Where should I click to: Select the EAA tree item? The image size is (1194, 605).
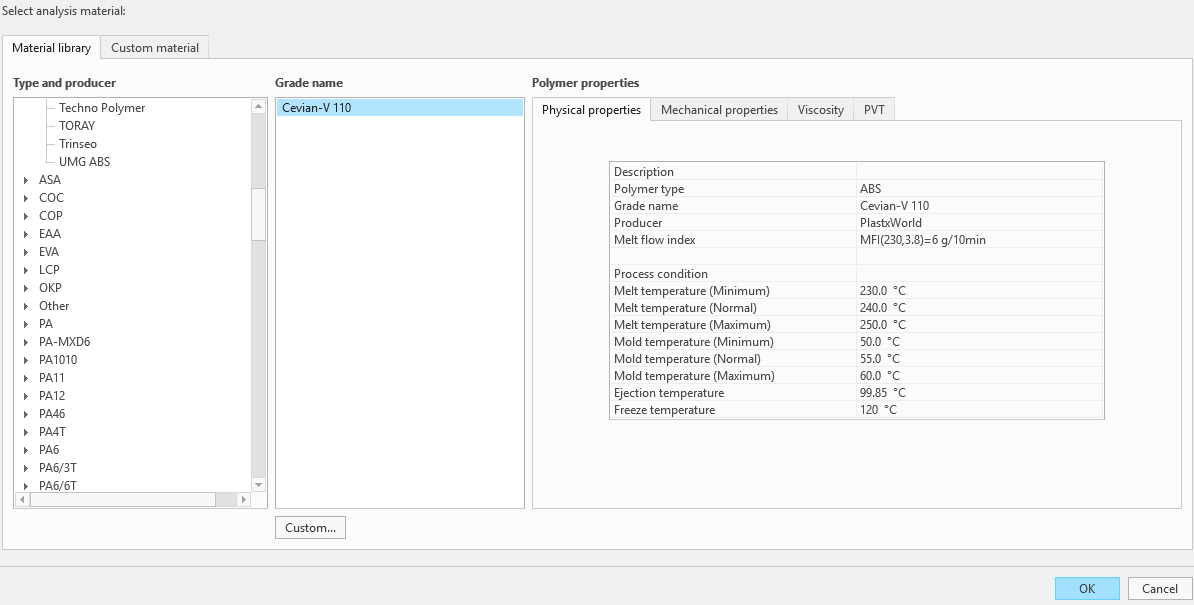click(x=49, y=234)
